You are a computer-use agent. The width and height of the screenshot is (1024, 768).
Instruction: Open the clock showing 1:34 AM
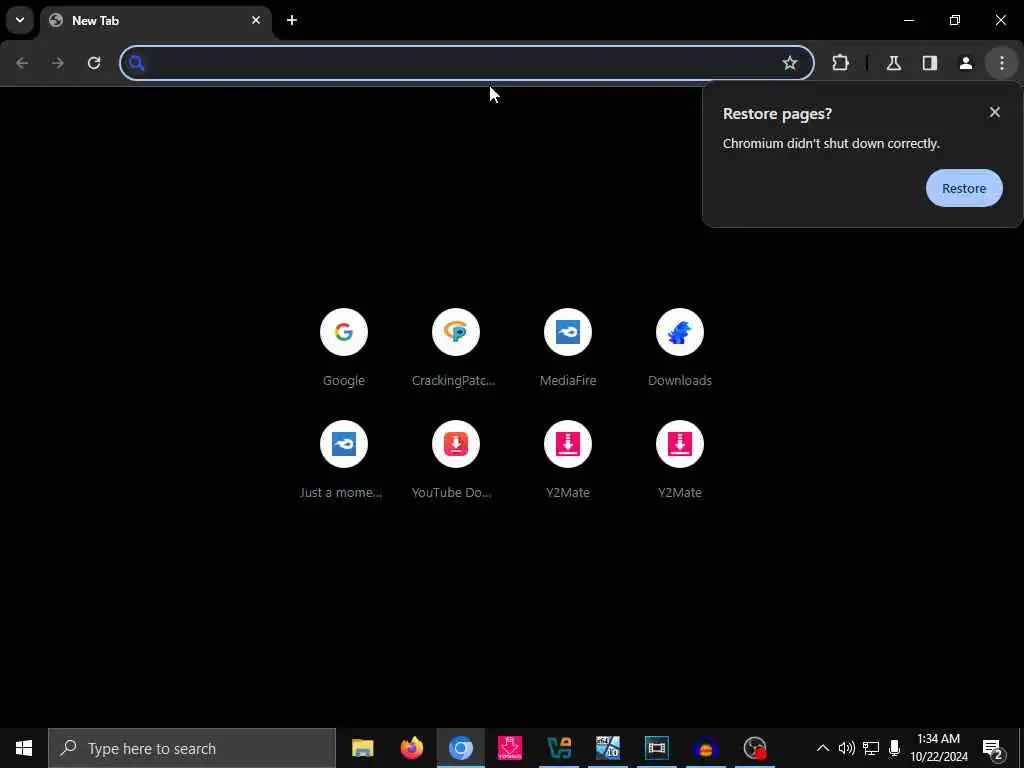tap(938, 748)
